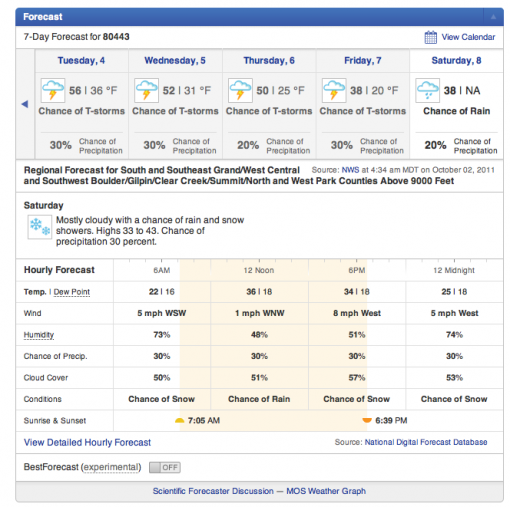Viewport: 510px width, 507px height.
Task: Go to previous days with left arrow
Action: (25, 104)
